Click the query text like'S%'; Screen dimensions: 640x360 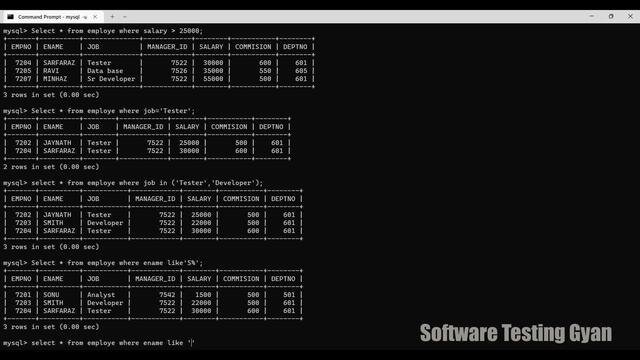pyautogui.click(x=185, y=263)
